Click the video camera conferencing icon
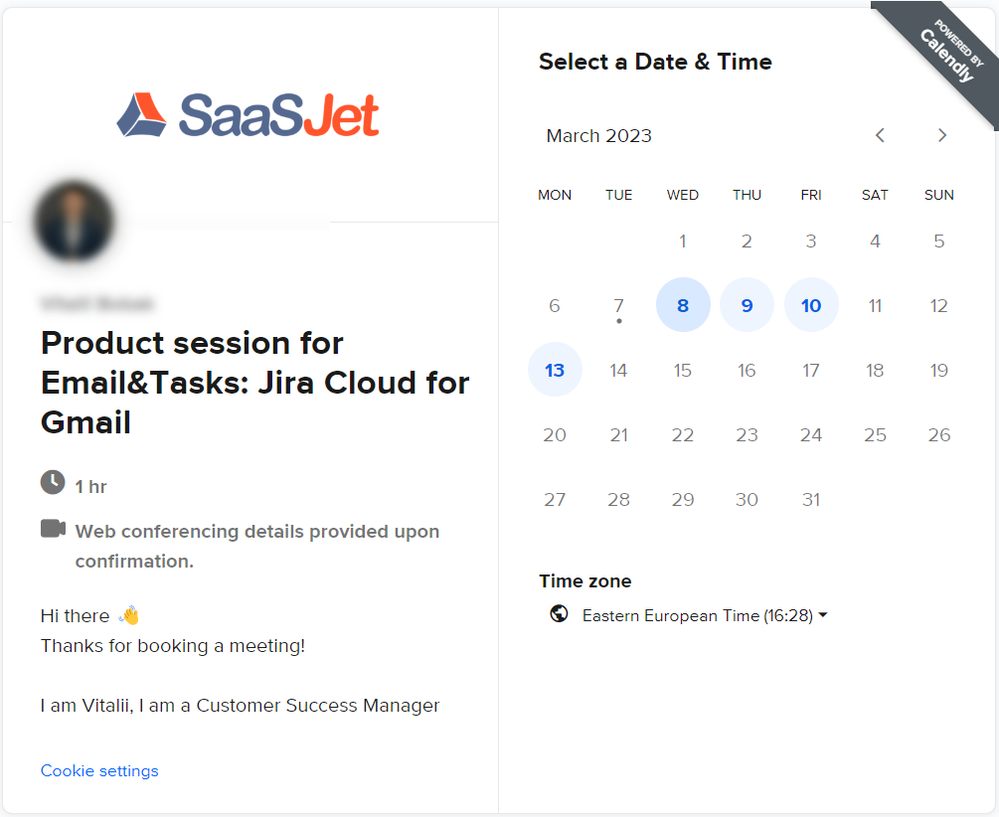 tap(51, 530)
